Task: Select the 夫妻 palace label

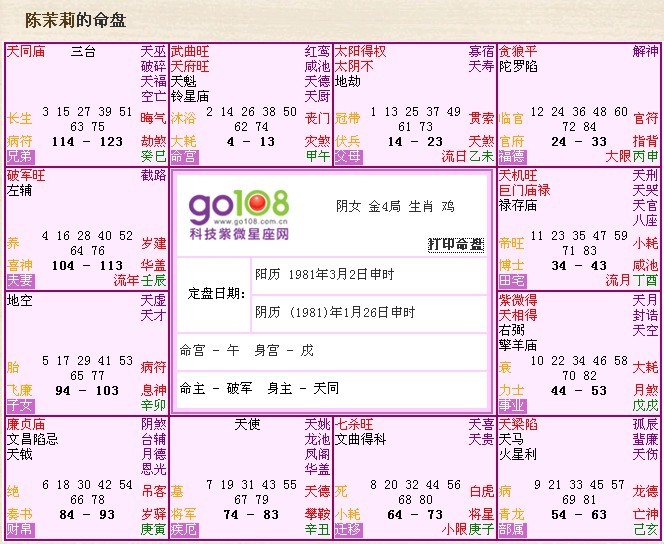Action: tap(19, 281)
